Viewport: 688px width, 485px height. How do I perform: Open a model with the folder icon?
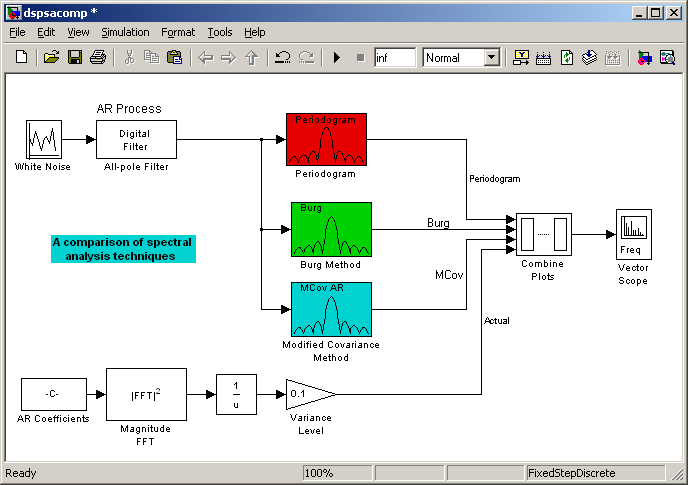[x=52, y=58]
